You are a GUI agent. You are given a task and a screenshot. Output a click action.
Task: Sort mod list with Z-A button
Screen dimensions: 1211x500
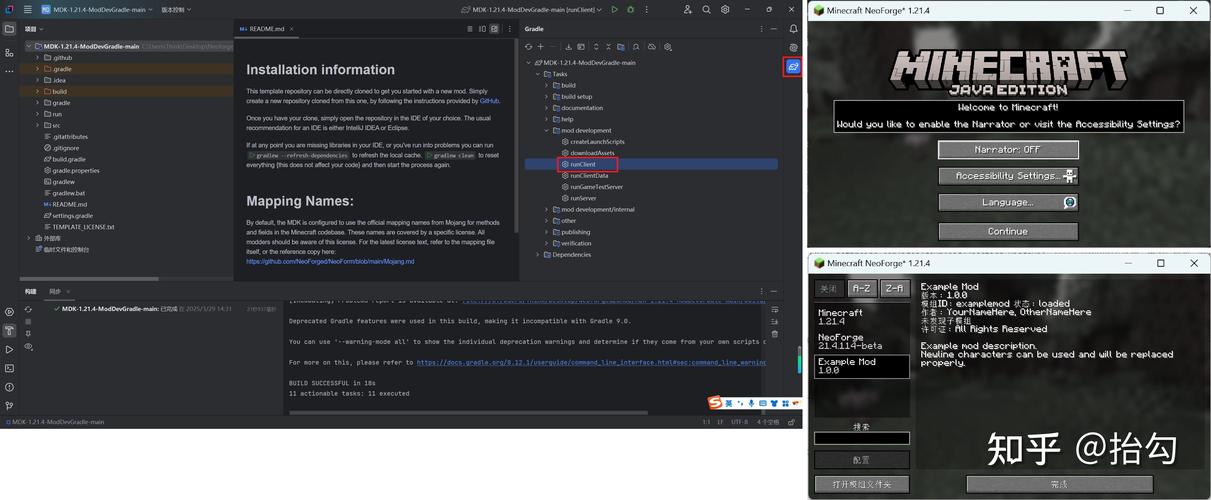click(x=894, y=288)
